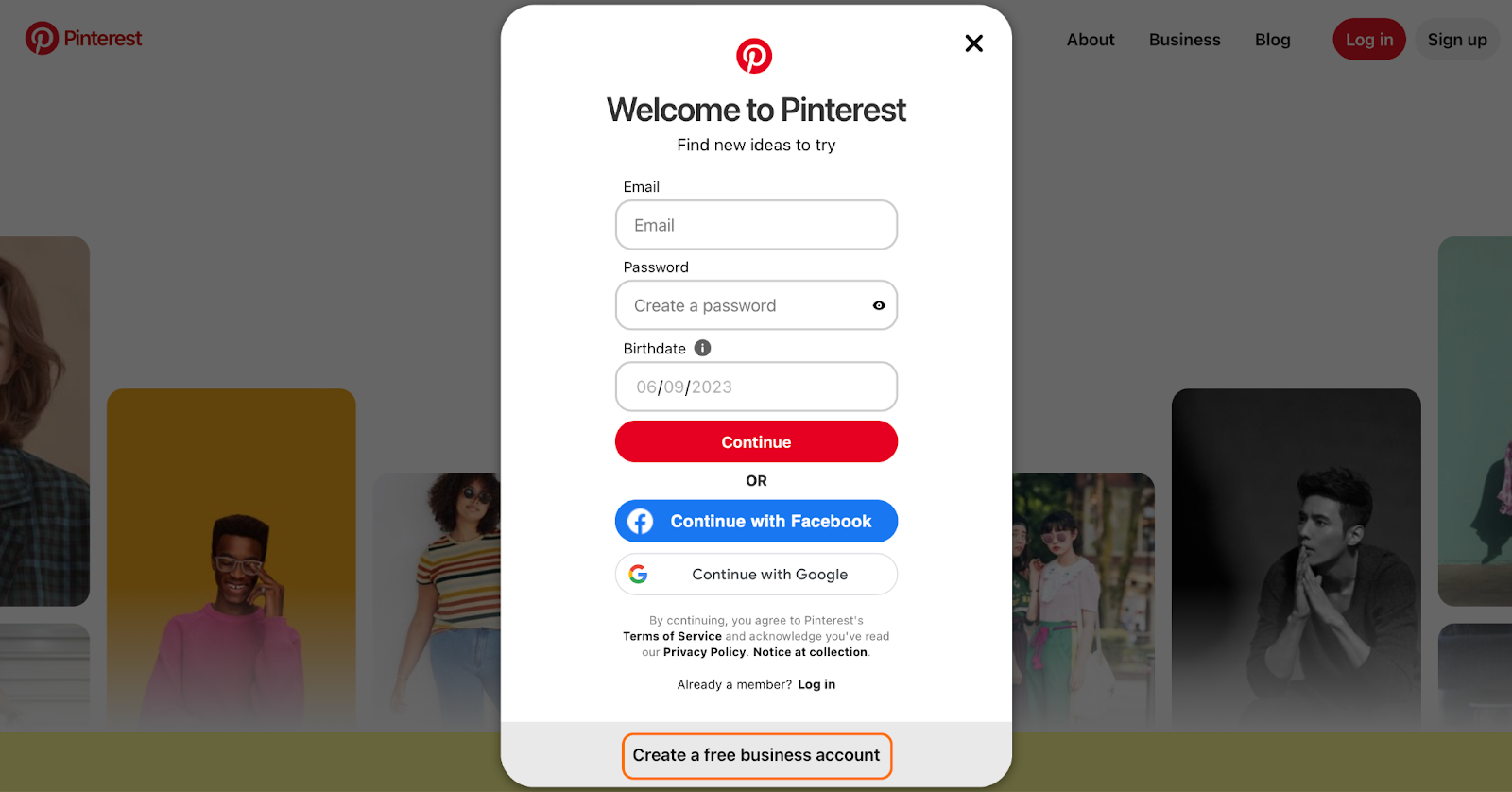1512x792 pixels.
Task: Click the Facebook logo icon
Action: [x=641, y=521]
